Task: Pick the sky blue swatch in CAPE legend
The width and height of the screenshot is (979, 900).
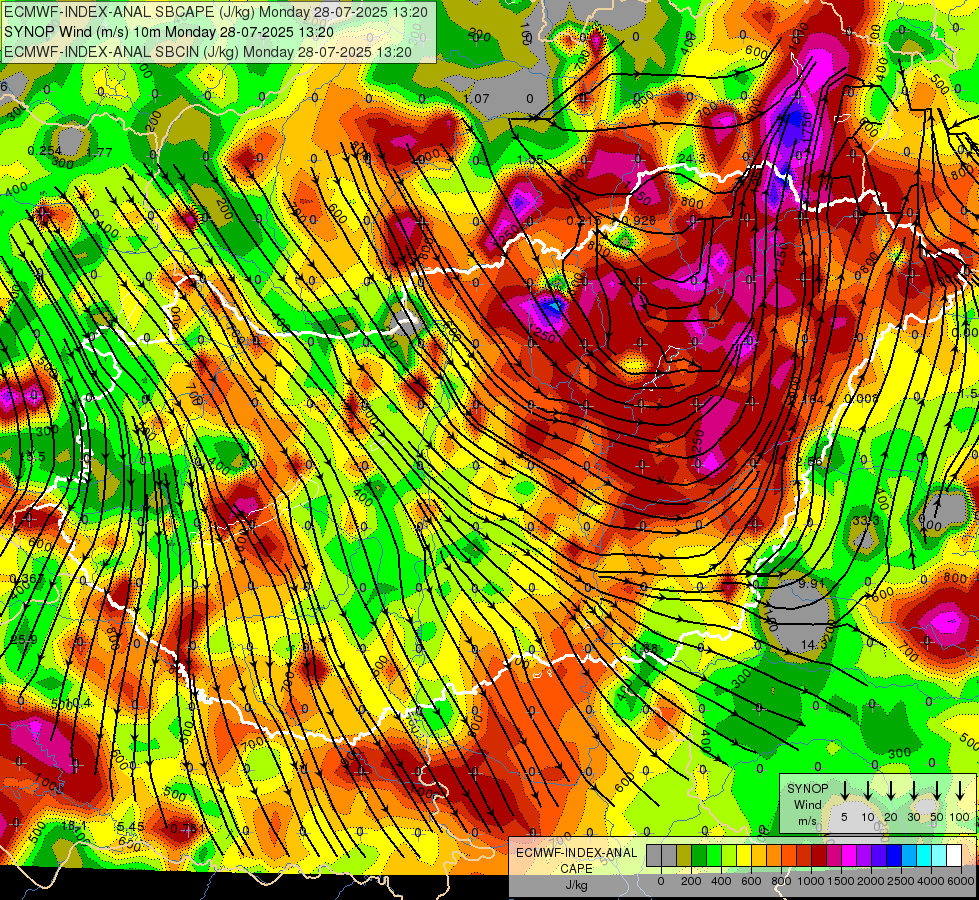Action: (910, 855)
